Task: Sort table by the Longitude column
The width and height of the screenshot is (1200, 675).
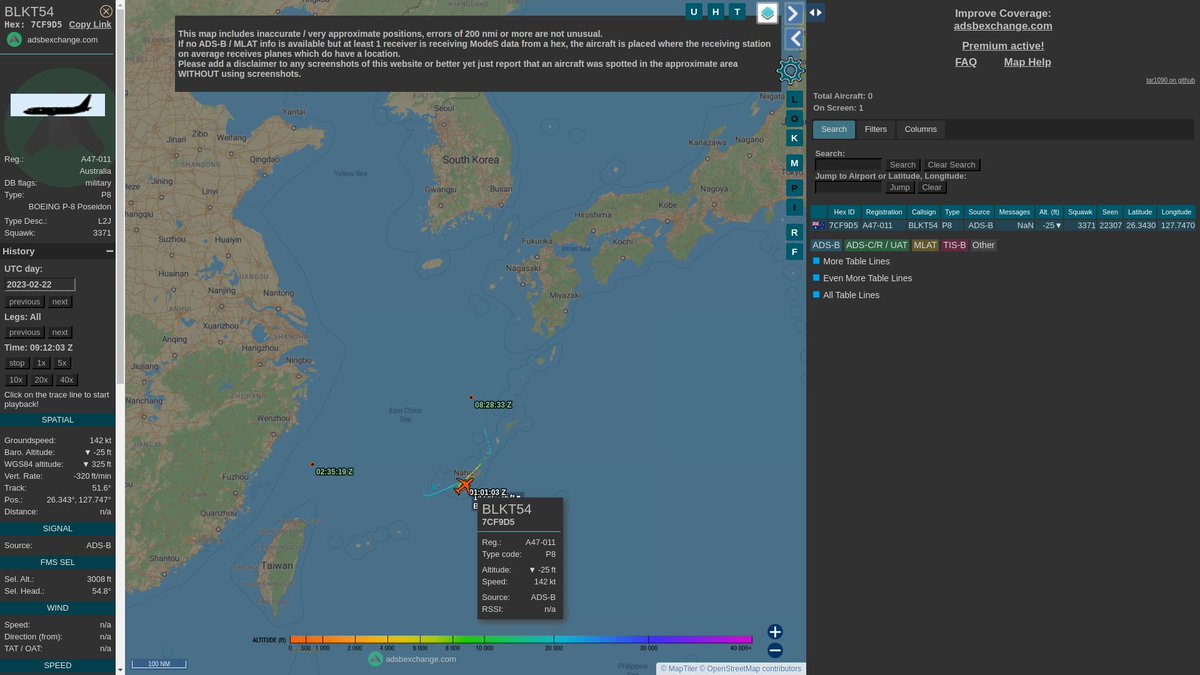Action: [x=1176, y=212]
